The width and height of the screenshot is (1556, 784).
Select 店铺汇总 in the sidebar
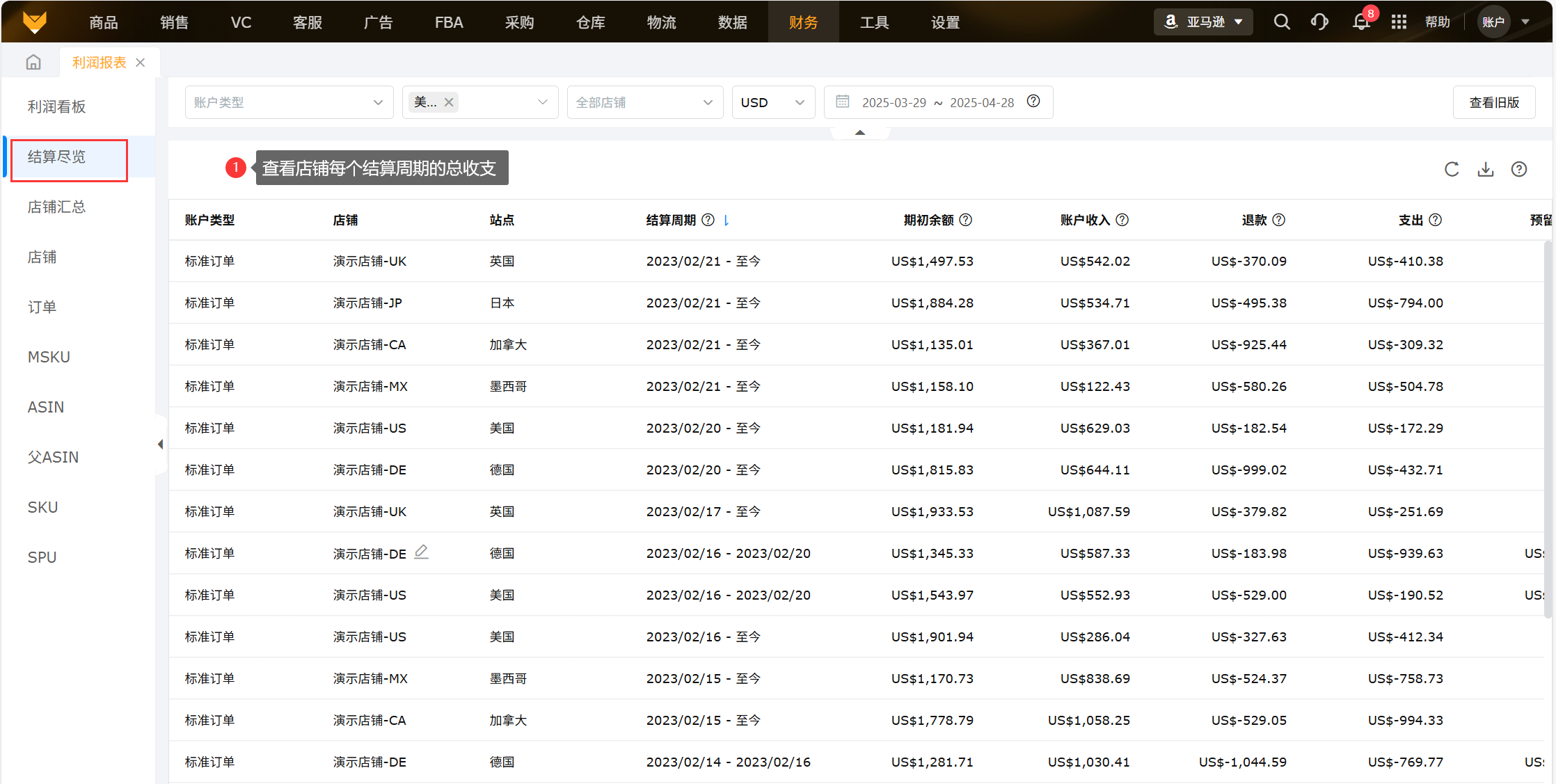tap(57, 207)
